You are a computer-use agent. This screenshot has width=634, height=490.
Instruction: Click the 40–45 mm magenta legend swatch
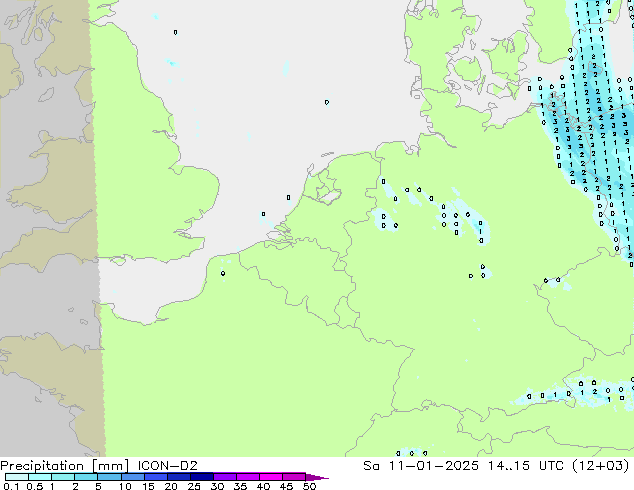[x=271, y=477]
